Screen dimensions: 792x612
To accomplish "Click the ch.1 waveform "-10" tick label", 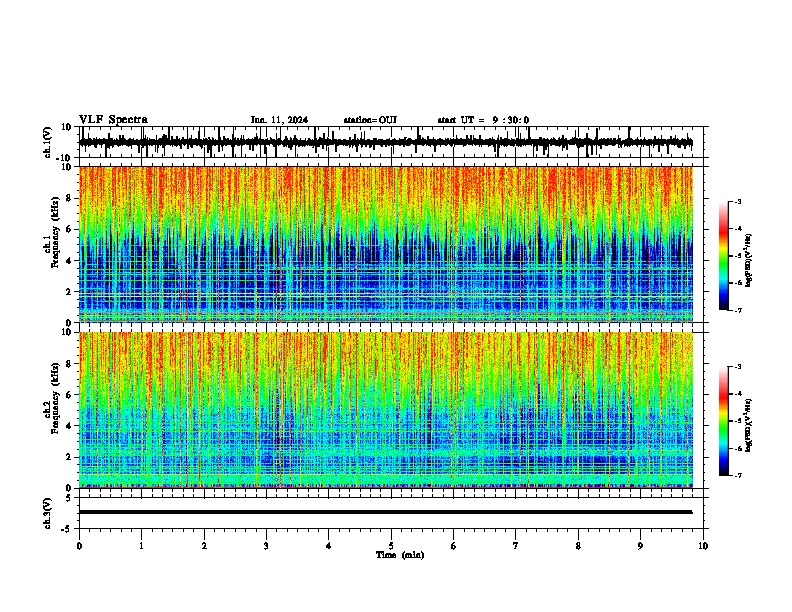I will click(x=65, y=158).
